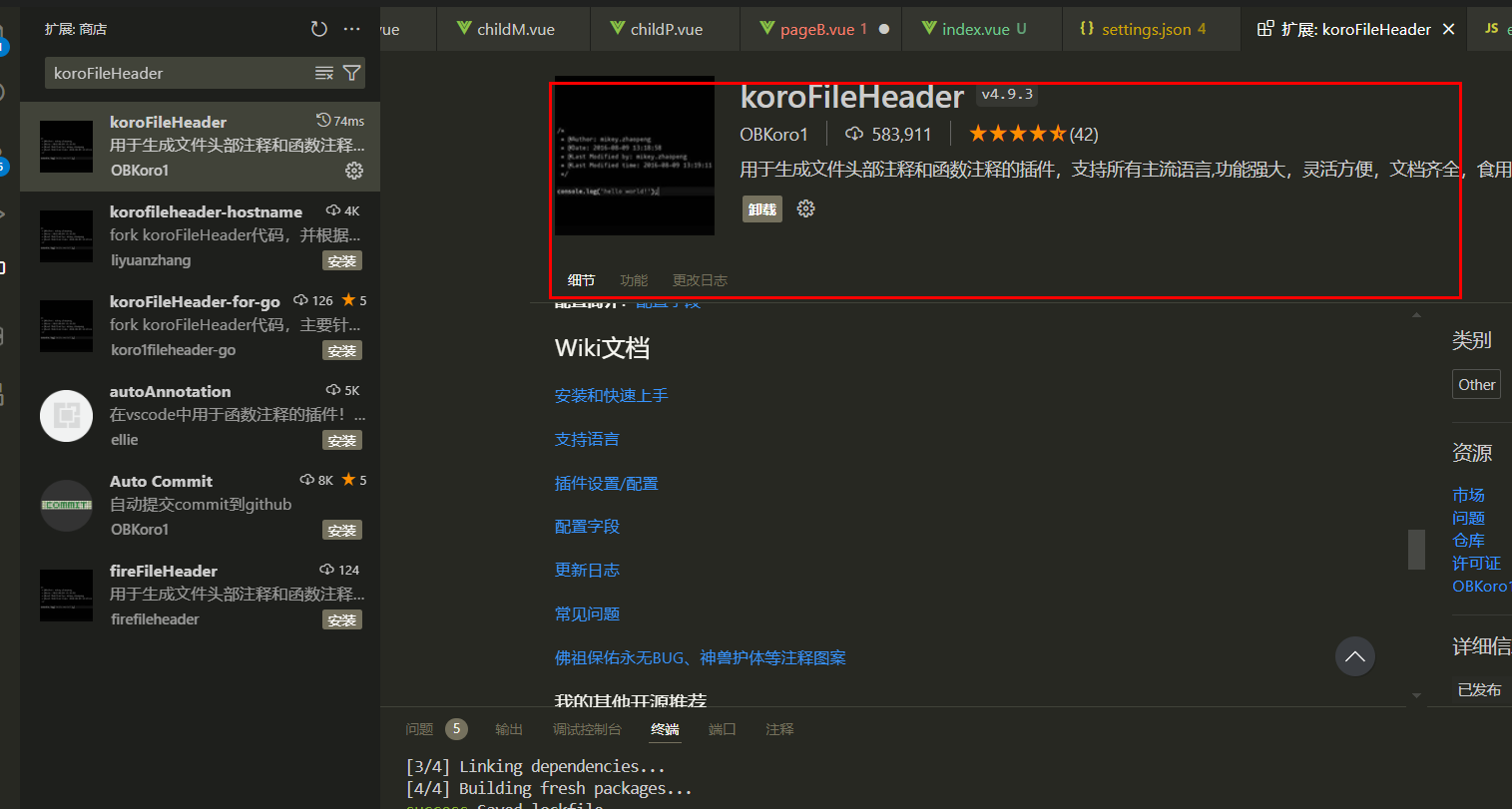Open korofileheader-hostname extension thumbnail

pos(66,236)
